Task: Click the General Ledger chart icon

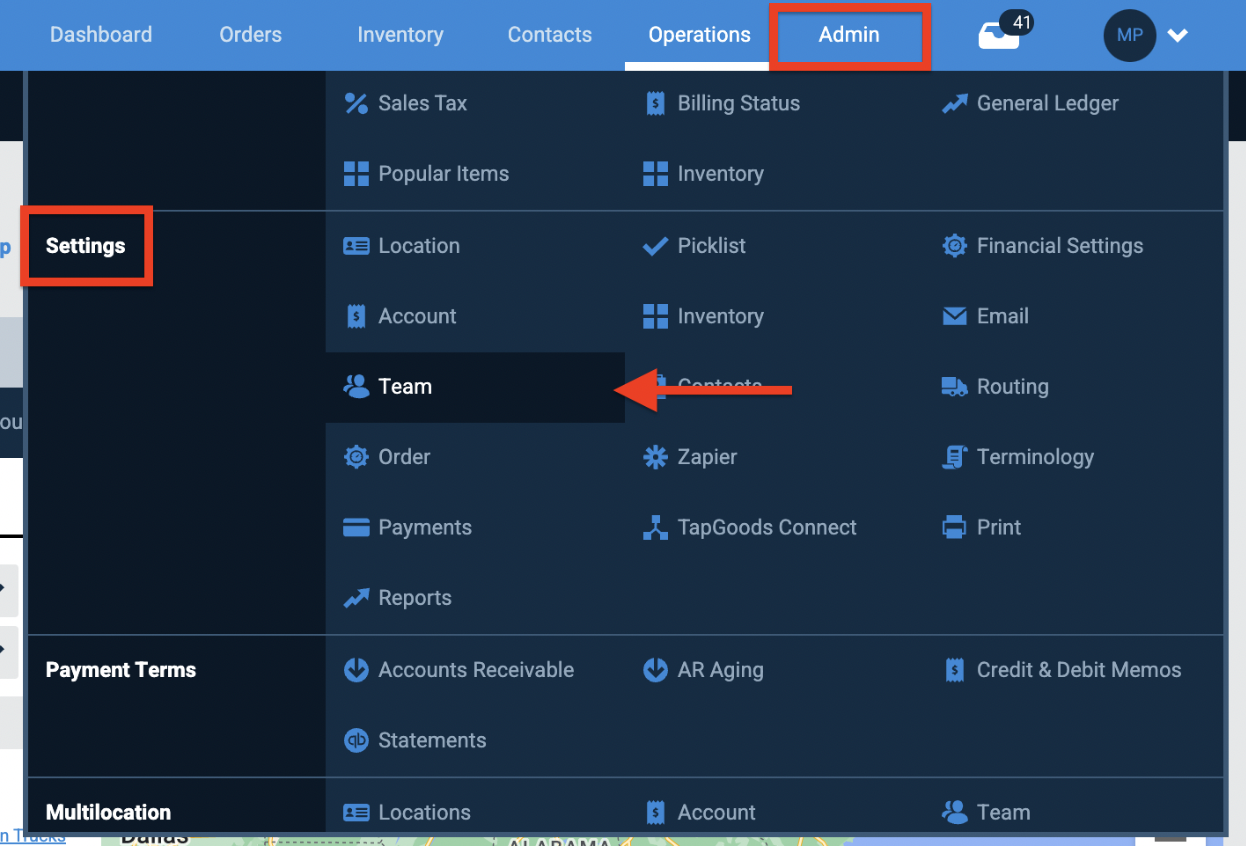Action: tap(955, 103)
